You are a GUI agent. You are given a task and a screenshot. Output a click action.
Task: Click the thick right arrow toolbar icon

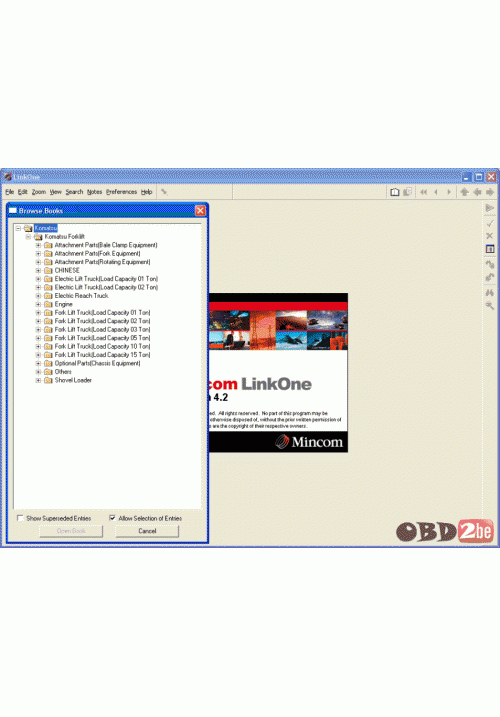point(490,192)
